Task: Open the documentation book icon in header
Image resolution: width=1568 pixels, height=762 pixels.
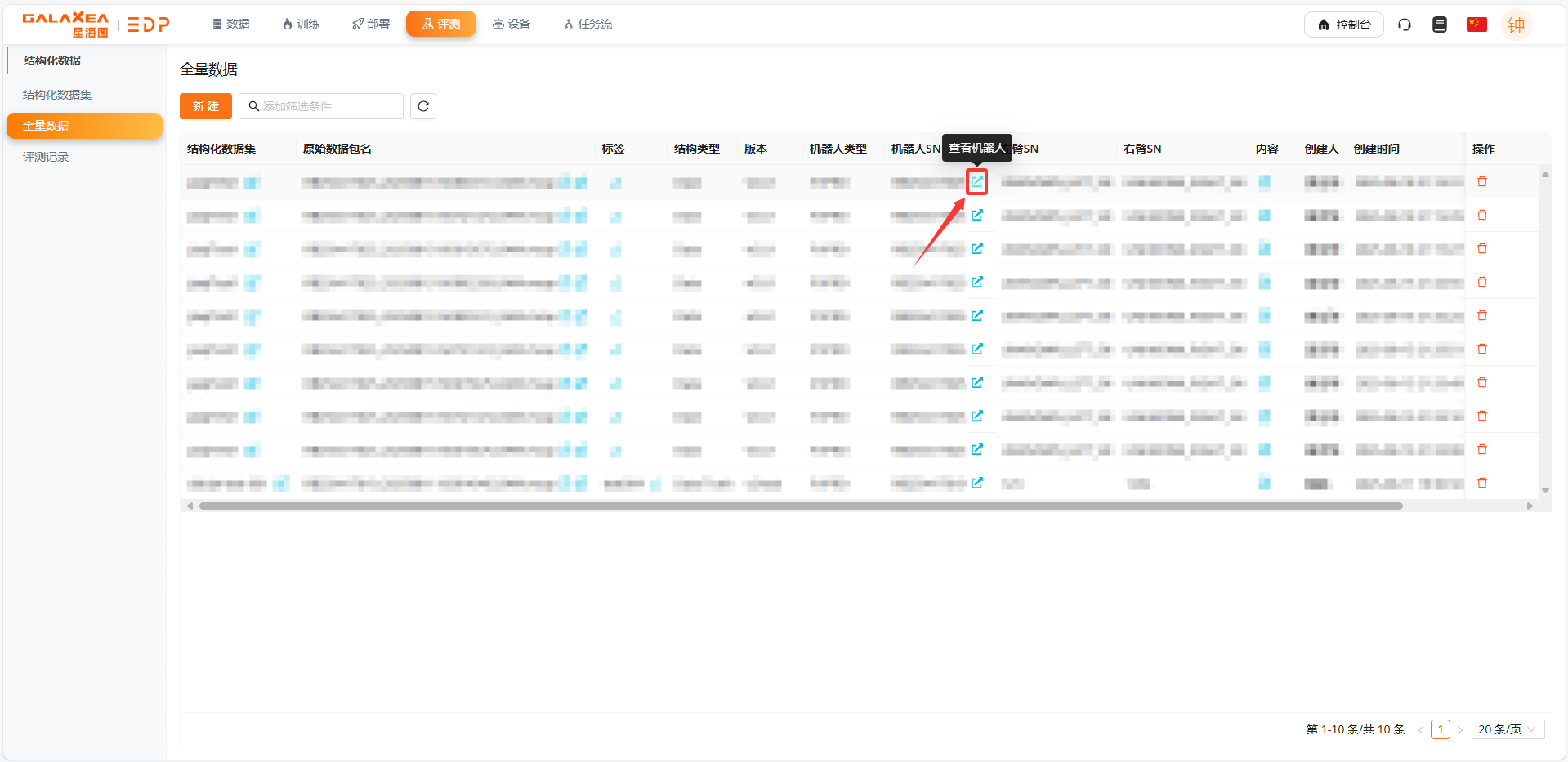Action: [1439, 25]
